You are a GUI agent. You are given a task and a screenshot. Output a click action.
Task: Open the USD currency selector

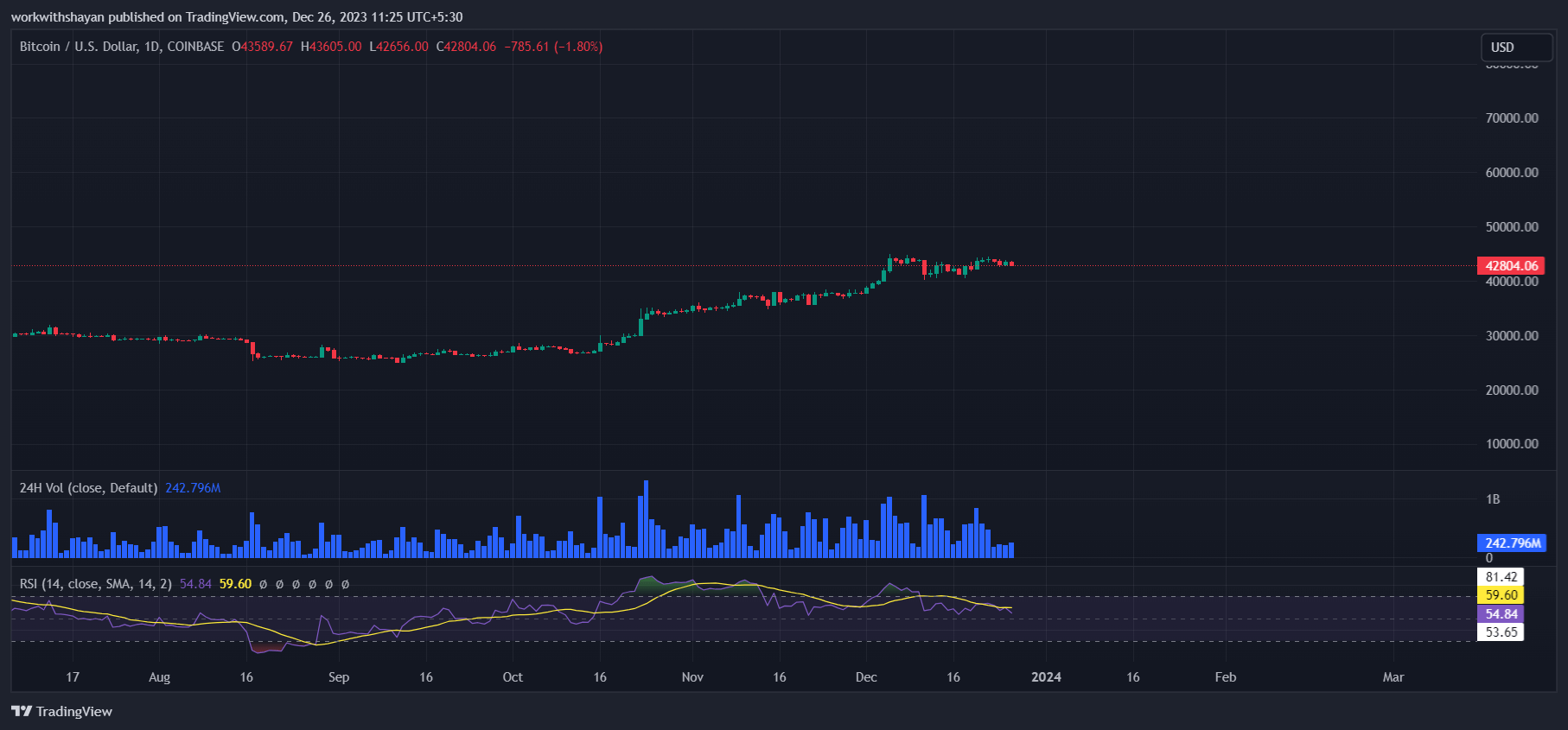1517,48
